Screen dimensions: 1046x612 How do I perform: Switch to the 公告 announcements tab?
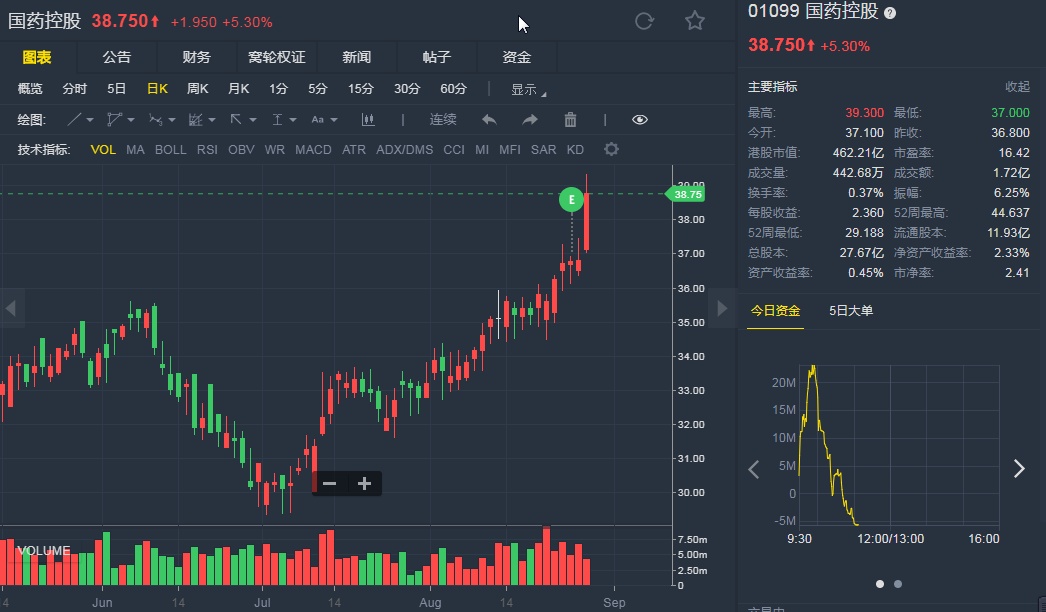[x=117, y=57]
